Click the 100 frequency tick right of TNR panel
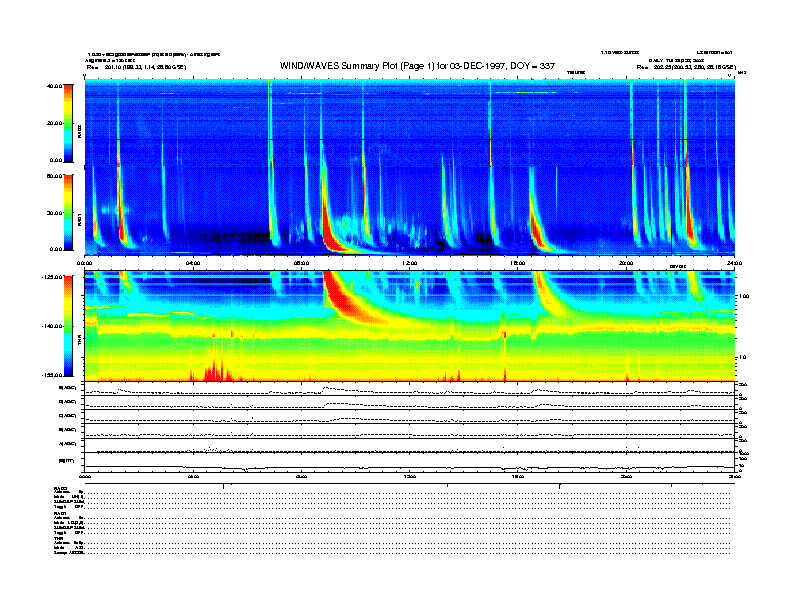This screenshot has height=612, width=792. coord(745,296)
